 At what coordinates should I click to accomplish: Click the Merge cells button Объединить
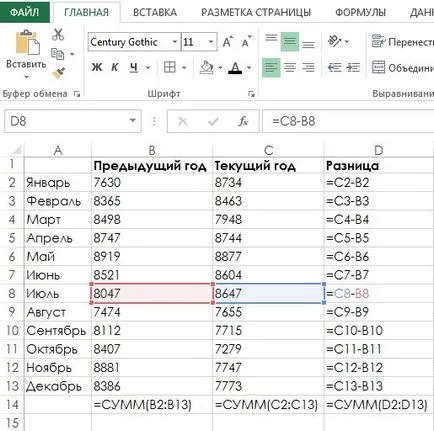403,68
